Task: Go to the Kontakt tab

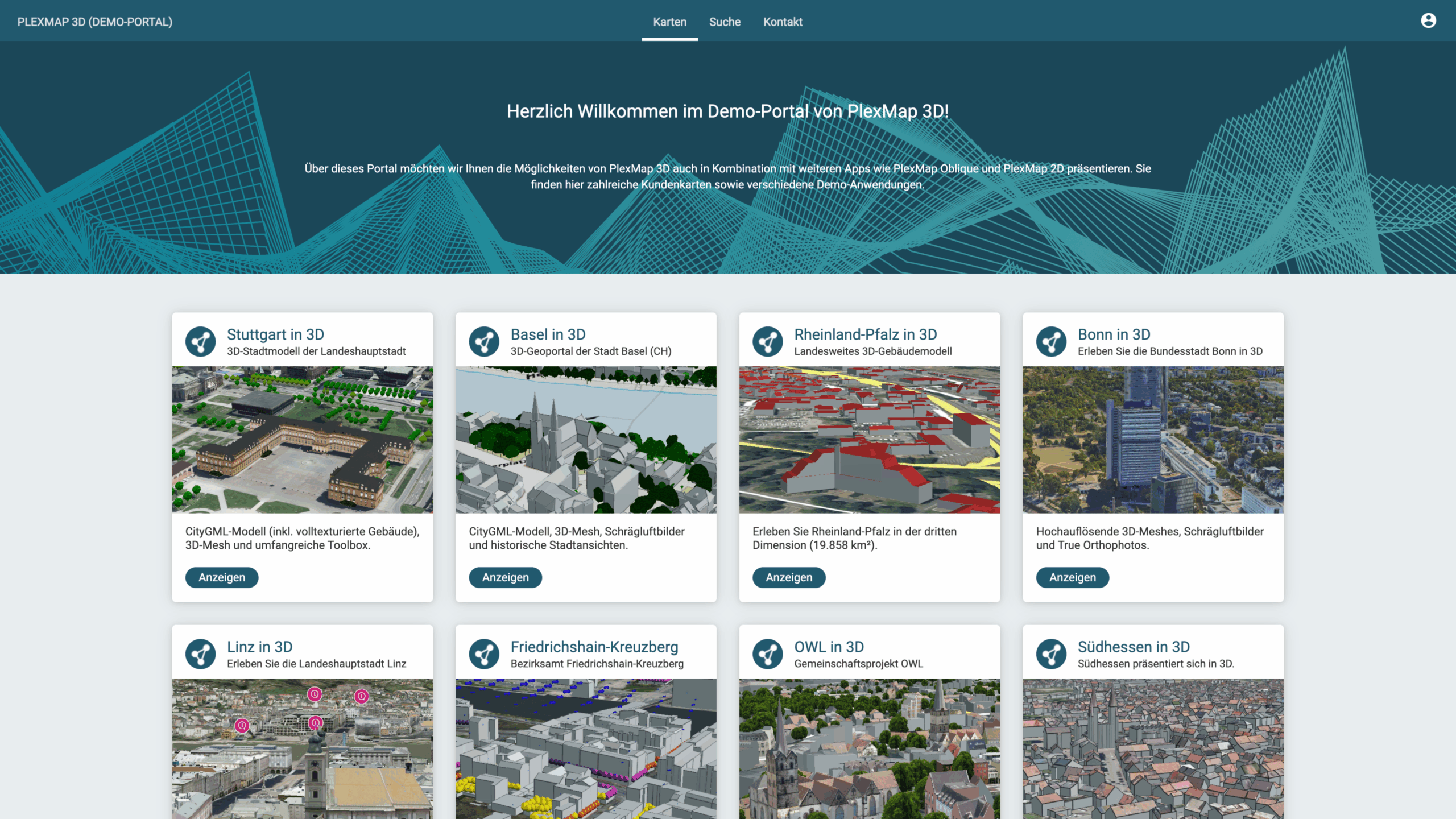Action: tap(783, 22)
